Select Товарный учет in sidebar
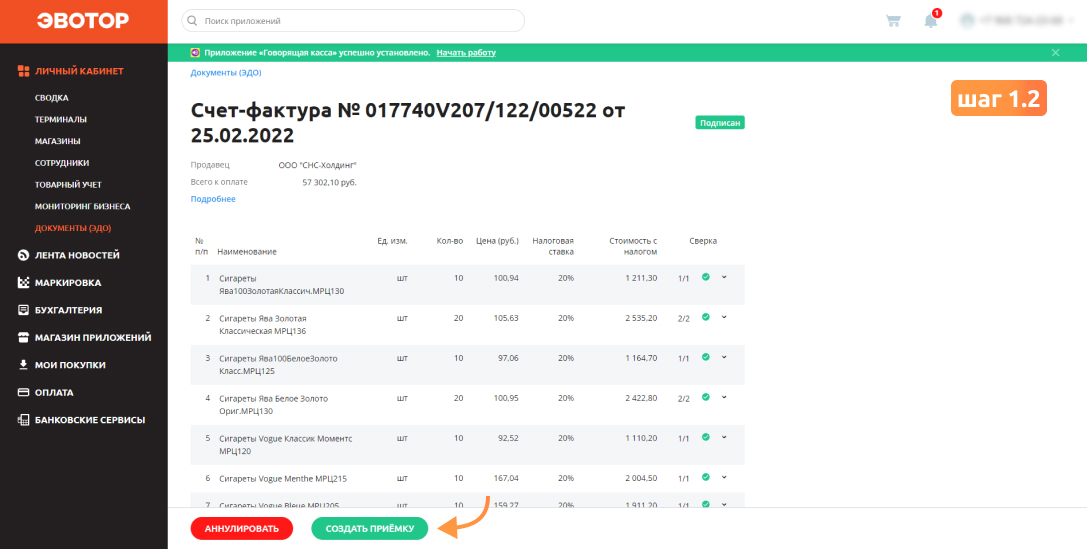 [x=69, y=185]
